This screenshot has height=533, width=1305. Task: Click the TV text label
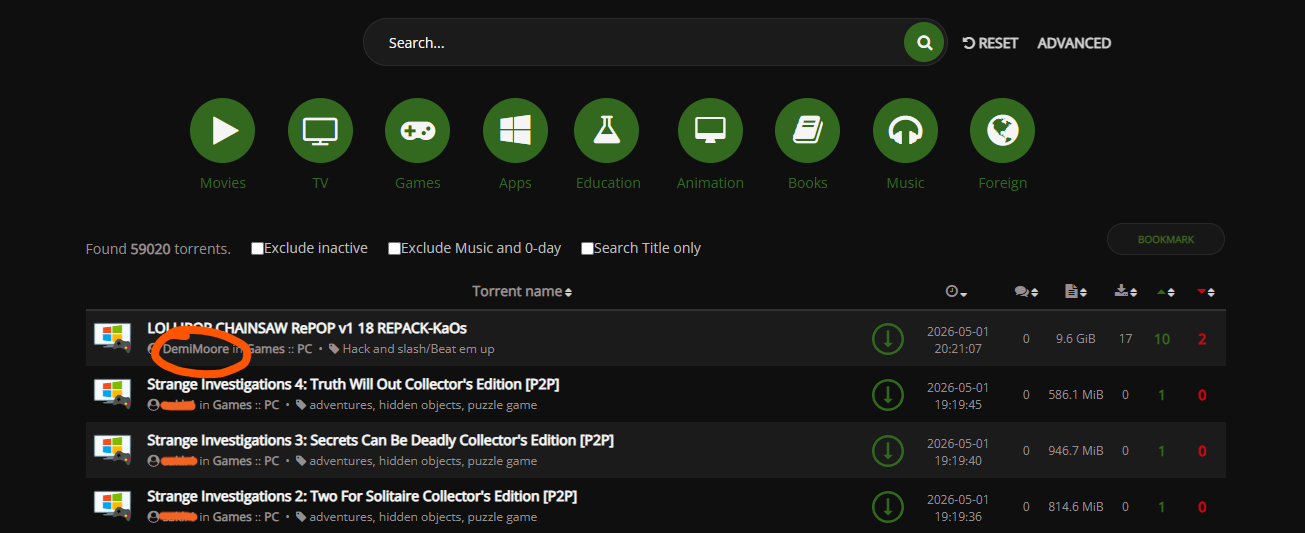(320, 183)
